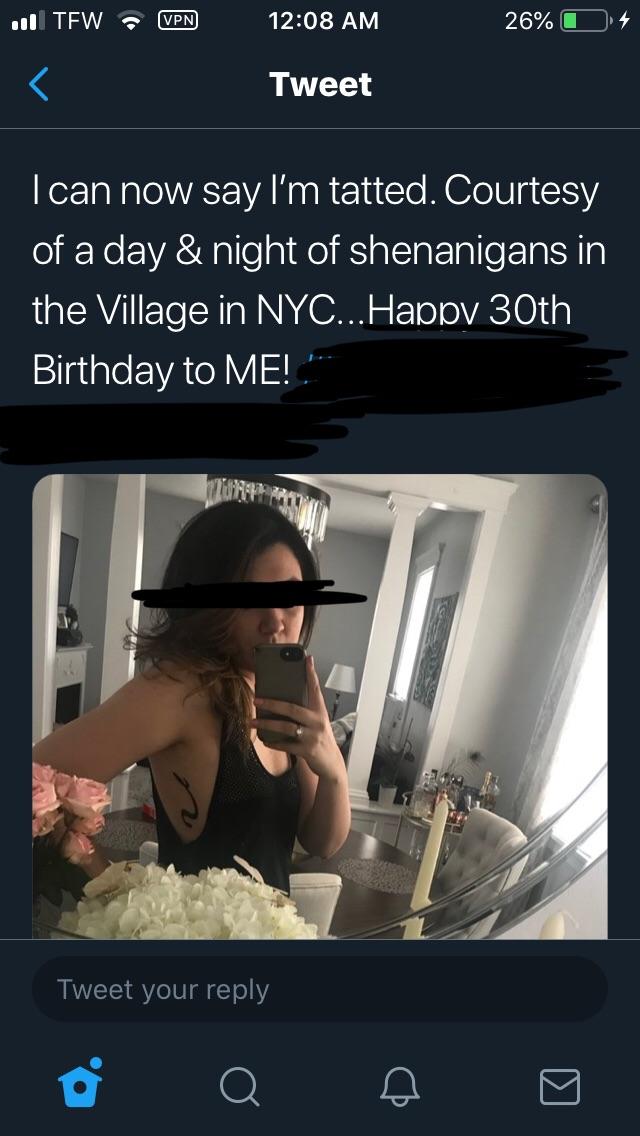Tap the VPN status indicator
Image resolution: width=640 pixels, height=1136 pixels.
[x=178, y=21]
